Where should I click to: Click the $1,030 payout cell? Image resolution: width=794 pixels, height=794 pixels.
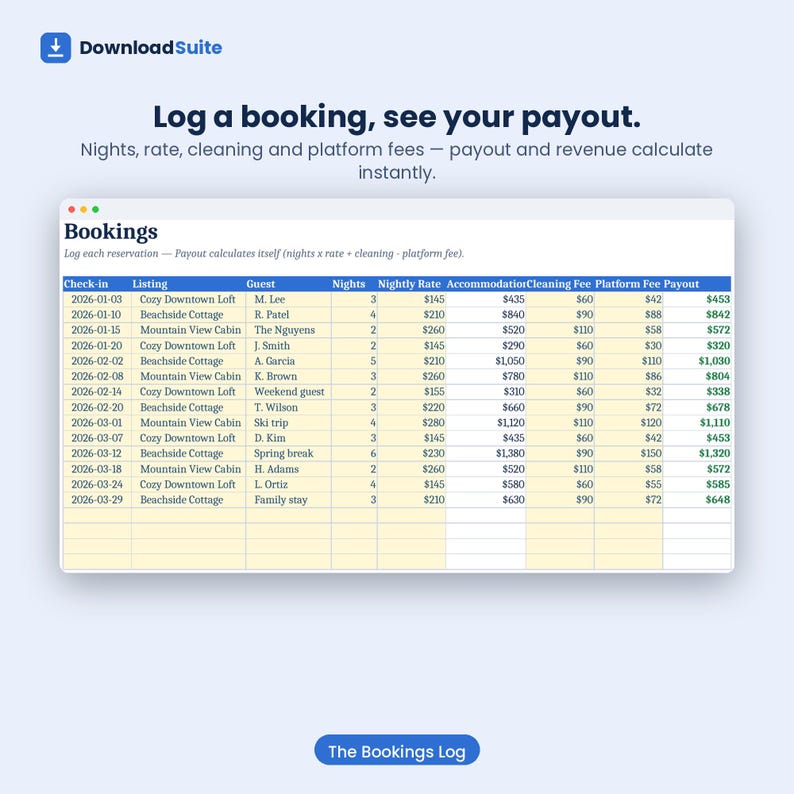coord(697,361)
